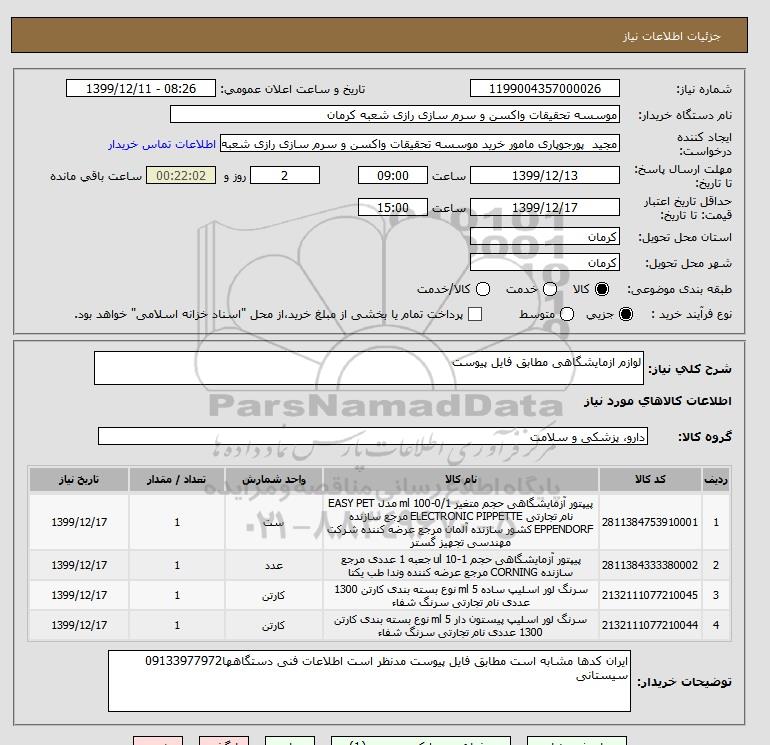The image size is (770, 745).
Task: Click the اطلاعات کالاهای مورد نیاز section heading
Action: [658, 401]
